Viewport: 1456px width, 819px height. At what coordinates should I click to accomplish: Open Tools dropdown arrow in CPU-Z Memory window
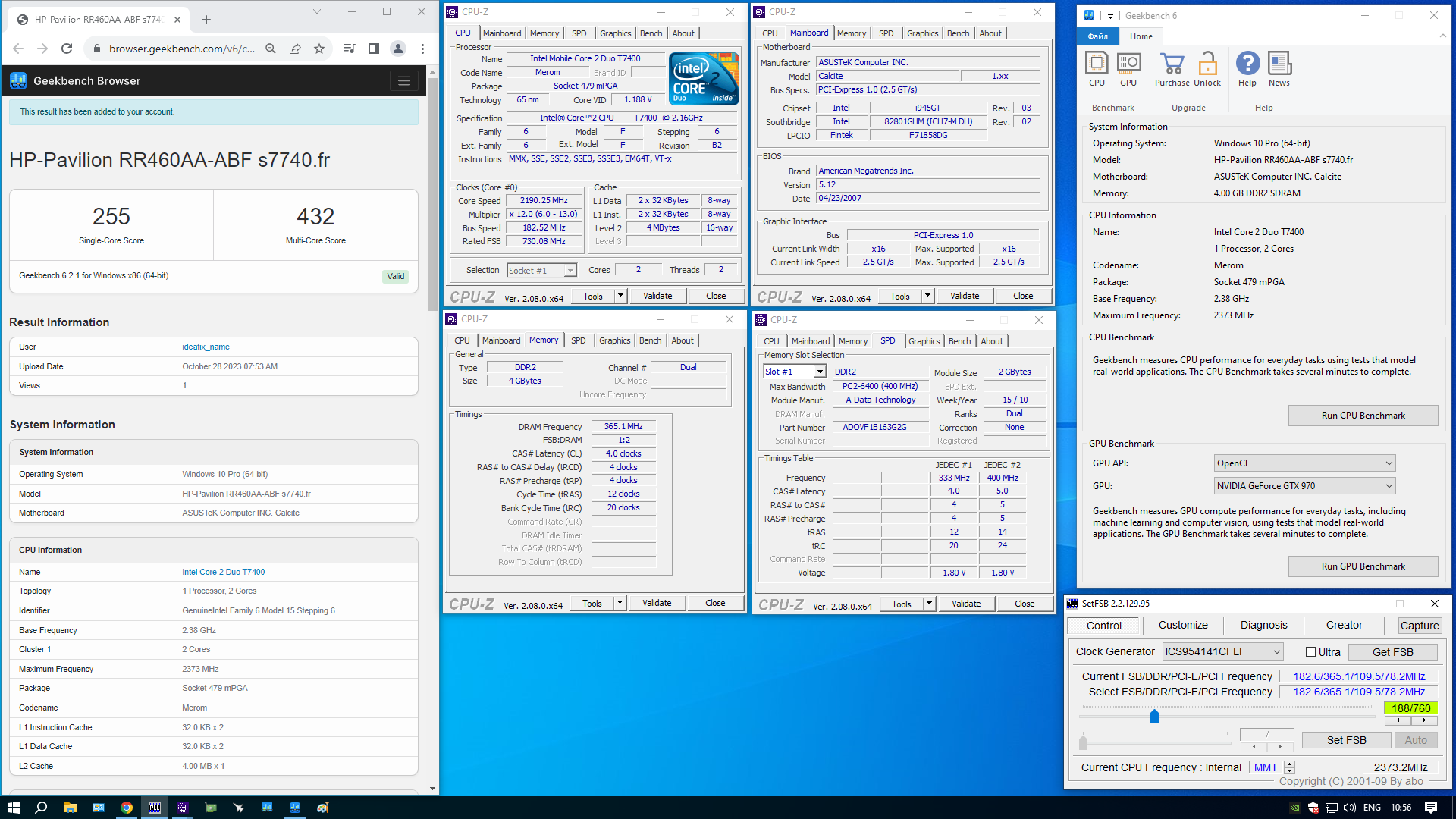pos(620,603)
